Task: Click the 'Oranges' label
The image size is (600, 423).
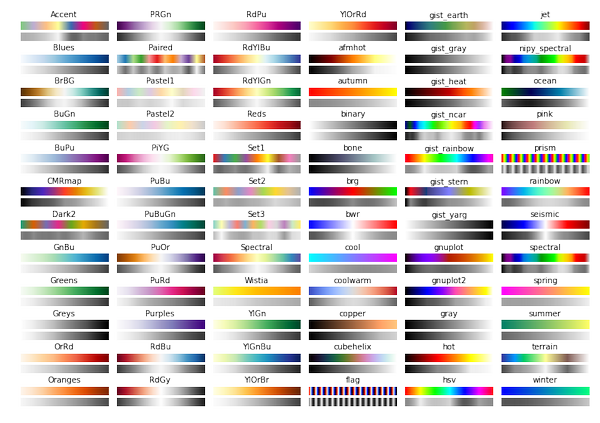Action: coord(64,380)
